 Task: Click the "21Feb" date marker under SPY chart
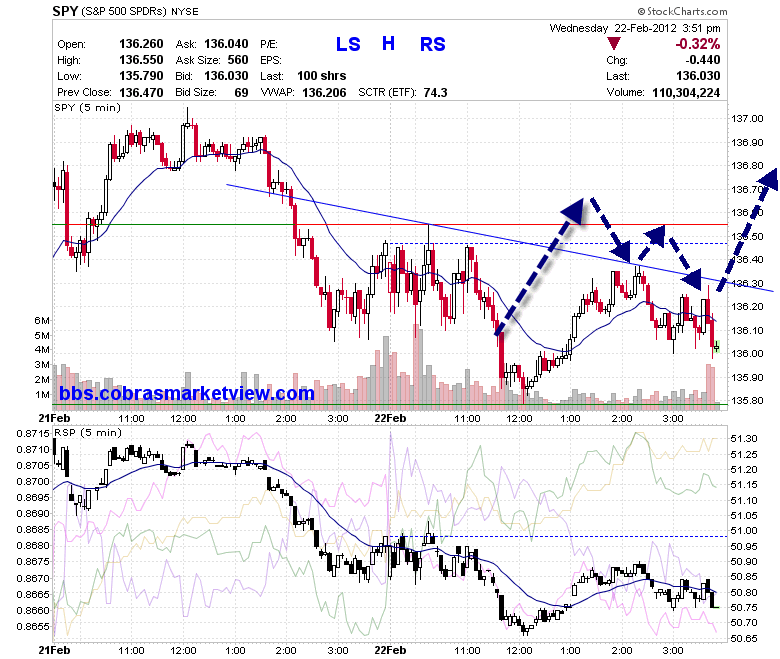[54, 418]
